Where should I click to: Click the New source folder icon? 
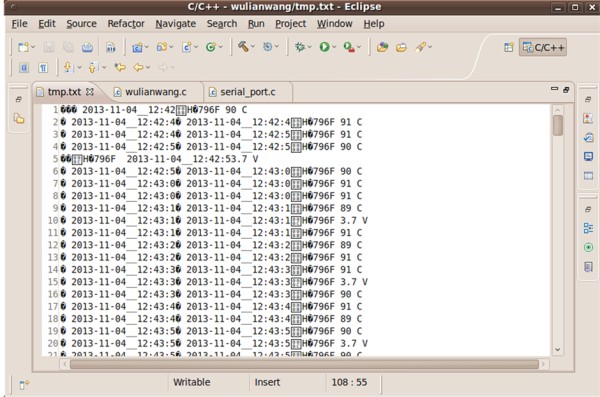[x=161, y=47]
